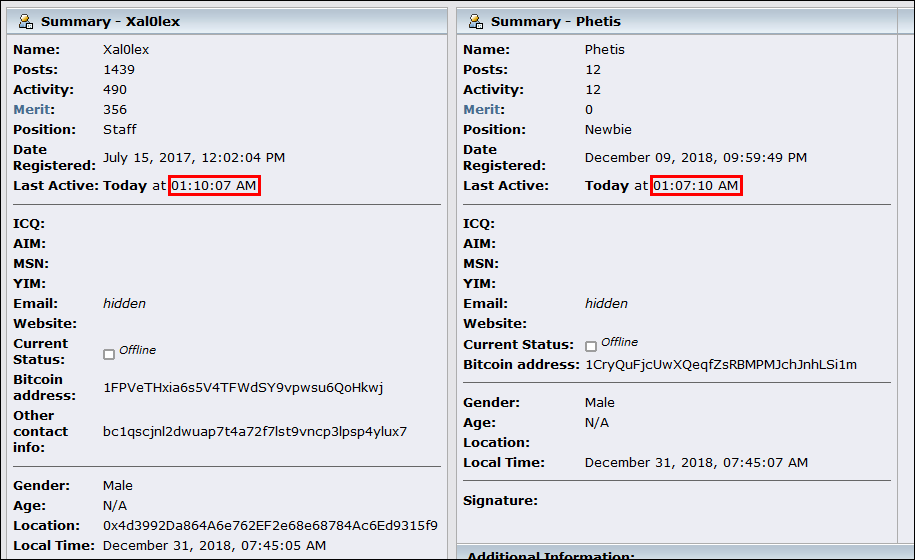Click the hidden email value for Xal0lex

tap(124, 303)
